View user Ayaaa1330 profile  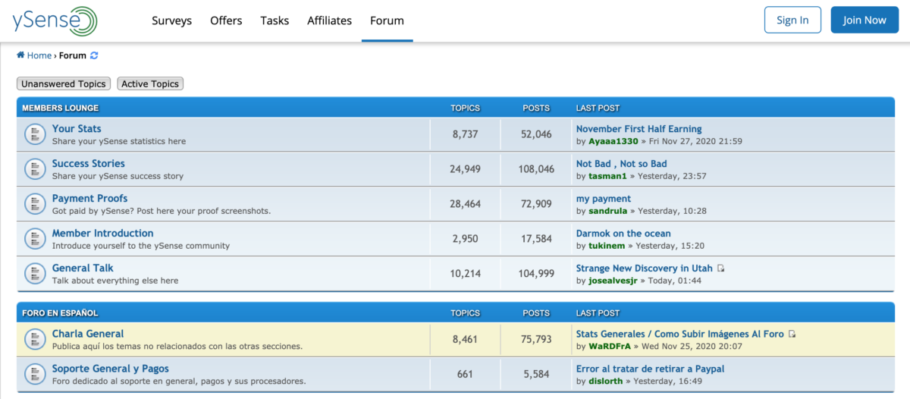613,141
